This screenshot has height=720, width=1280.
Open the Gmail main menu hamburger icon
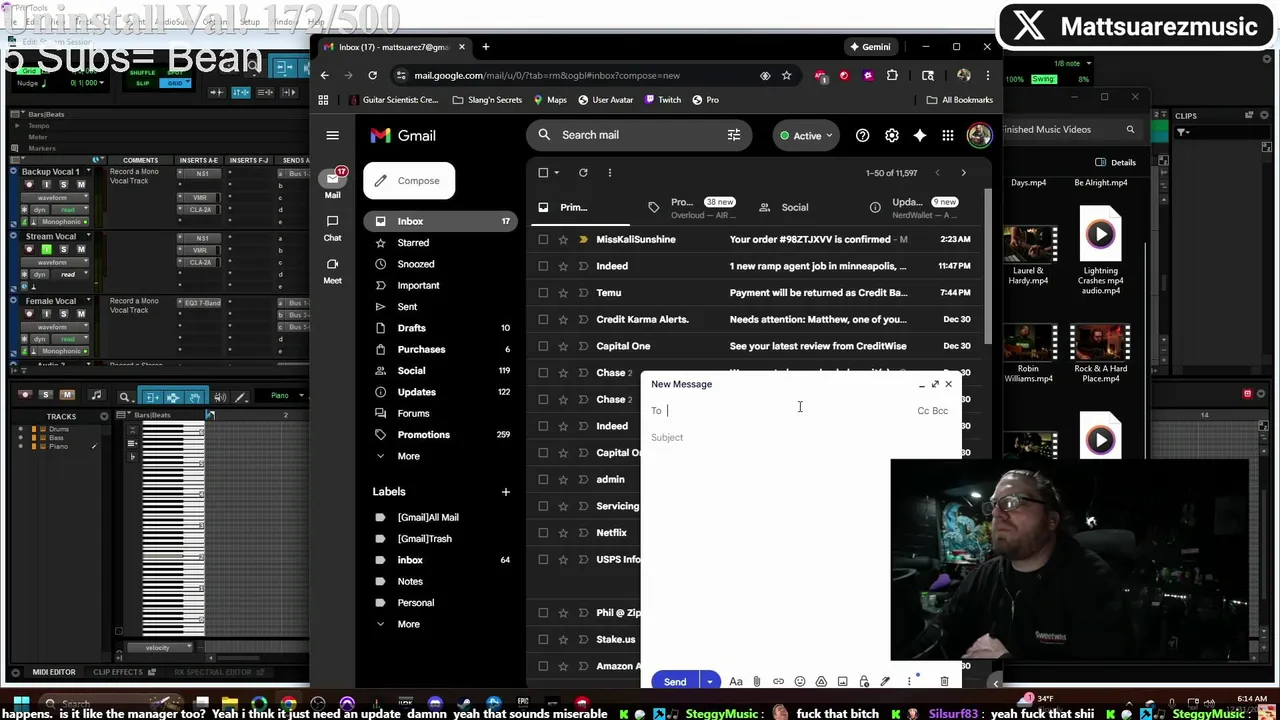[x=332, y=135]
